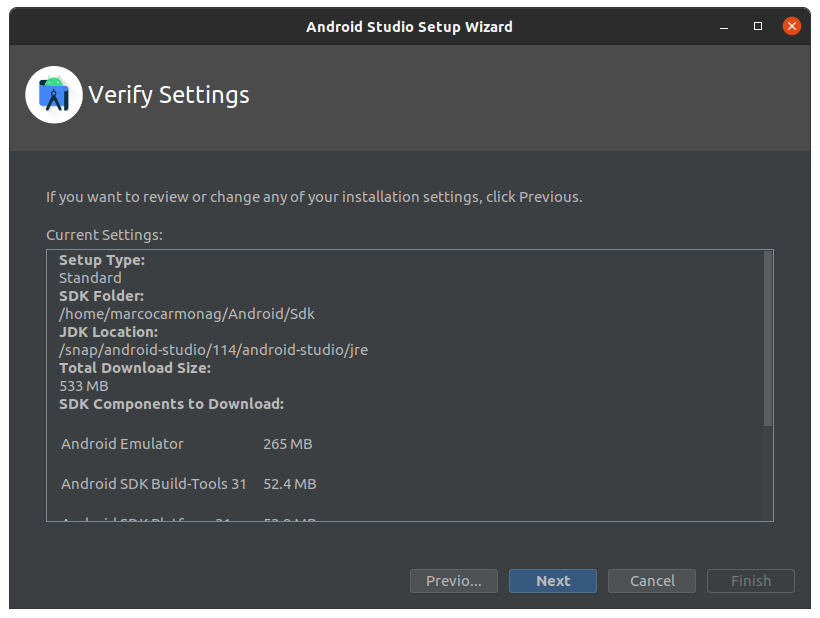This screenshot has height=618, width=820.
Task: Click the 'click Previous' instruction sentence
Action: tap(314, 197)
